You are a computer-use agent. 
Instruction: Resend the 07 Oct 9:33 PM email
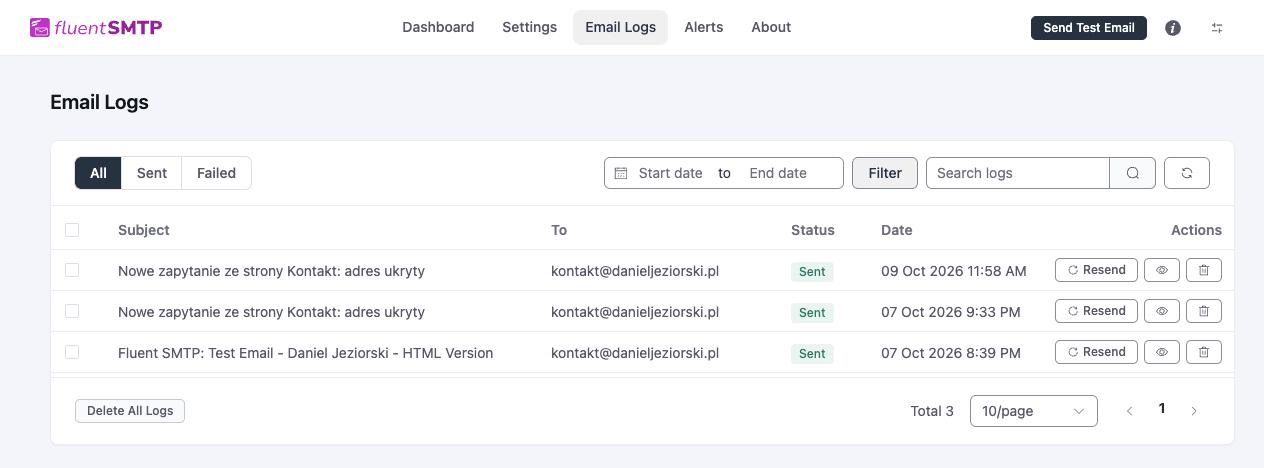pos(1096,311)
